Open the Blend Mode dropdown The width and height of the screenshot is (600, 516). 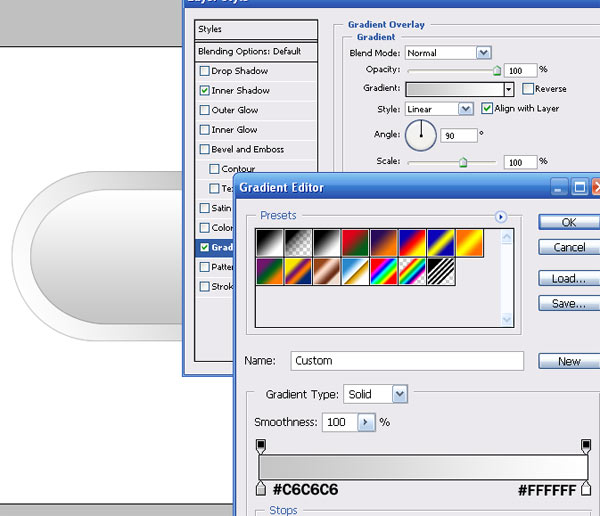click(x=448, y=53)
